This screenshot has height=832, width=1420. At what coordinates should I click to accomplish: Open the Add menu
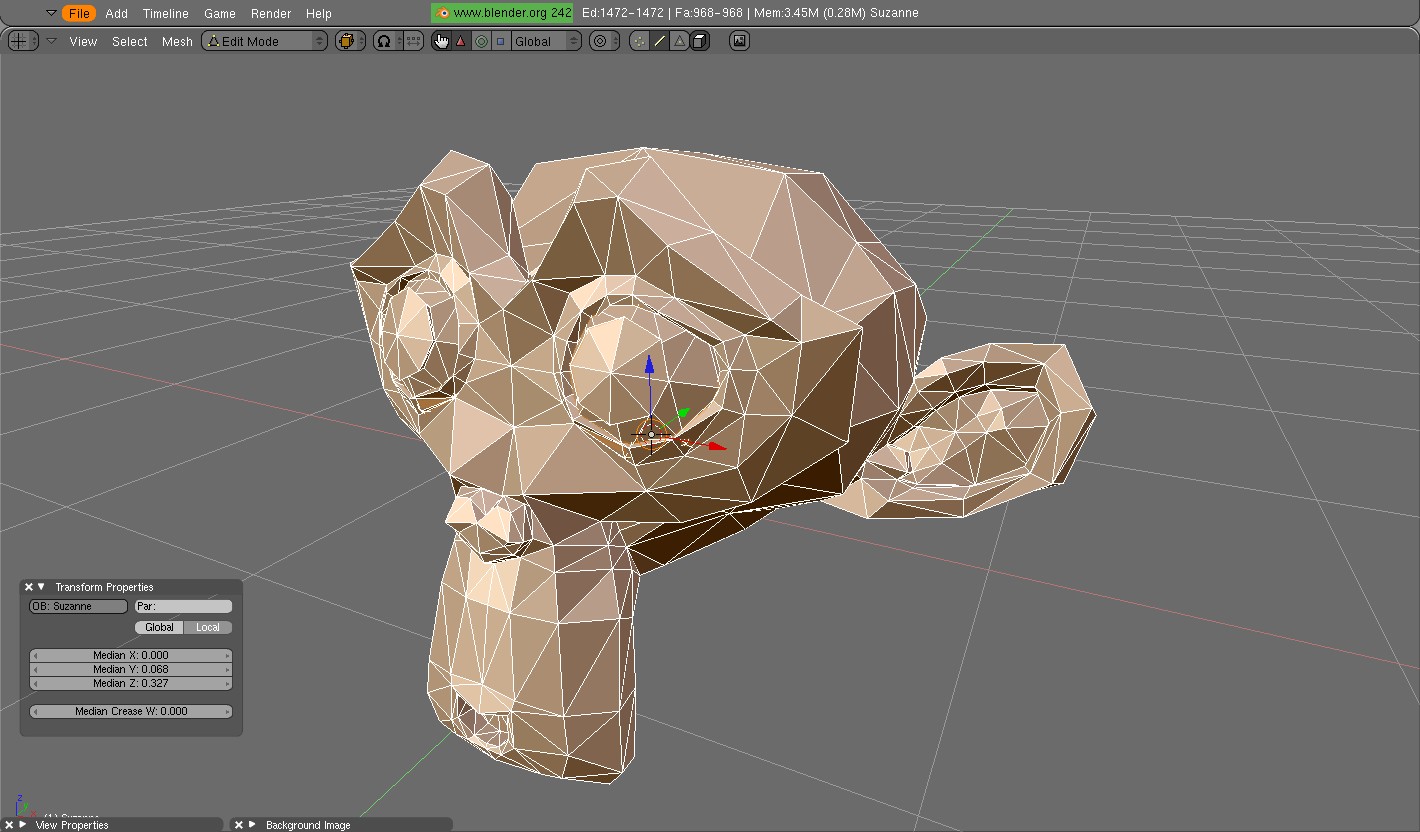116,13
